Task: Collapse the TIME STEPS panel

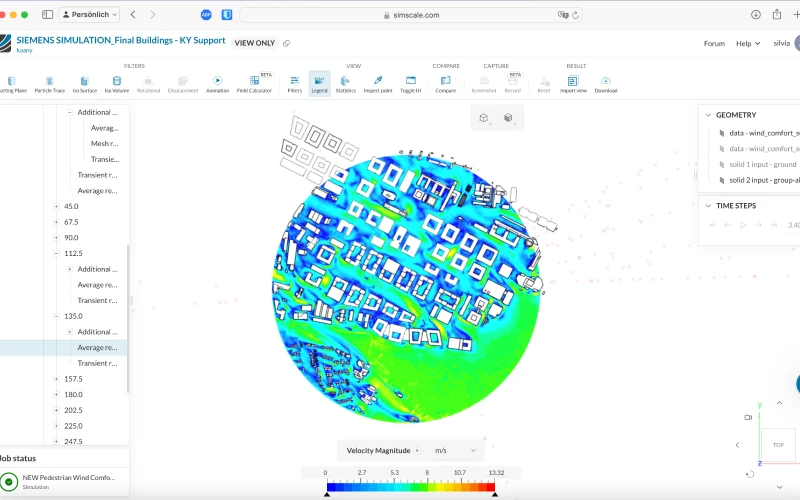Action: 708,206
